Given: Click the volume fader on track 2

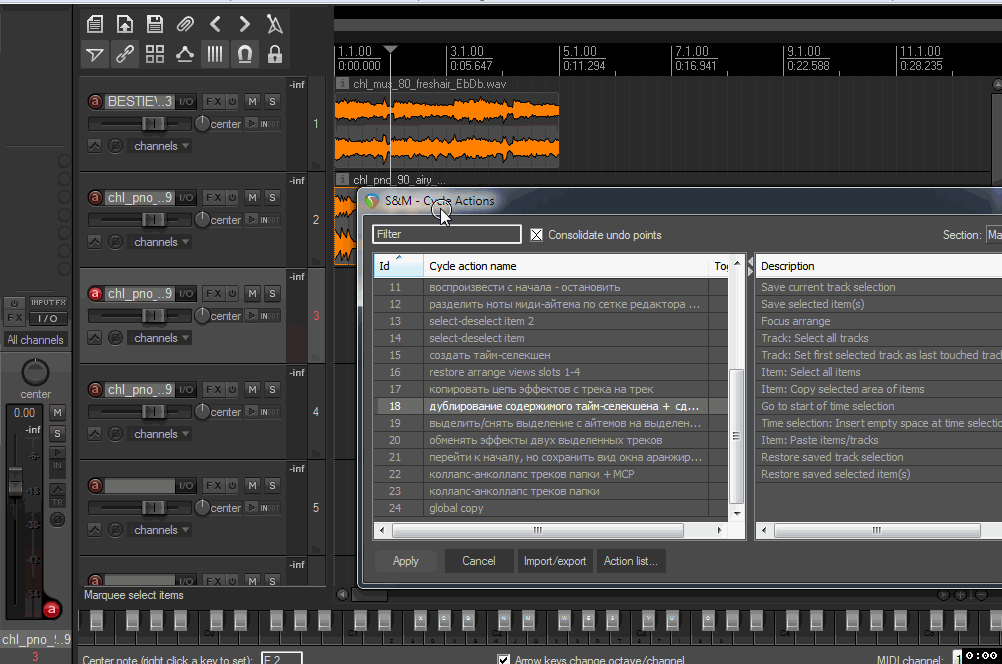Looking at the screenshot, I should (152, 220).
